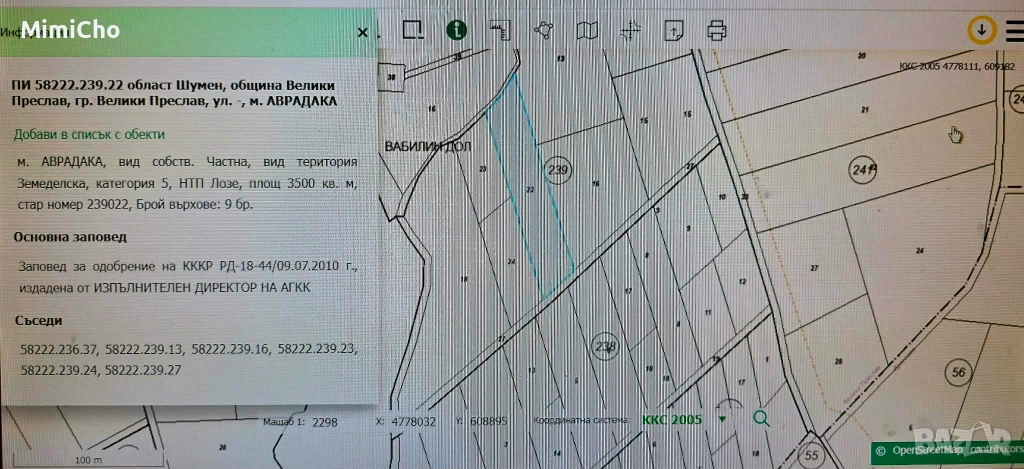
Task: Click the green search magnifier icon
Action: (x=761, y=419)
